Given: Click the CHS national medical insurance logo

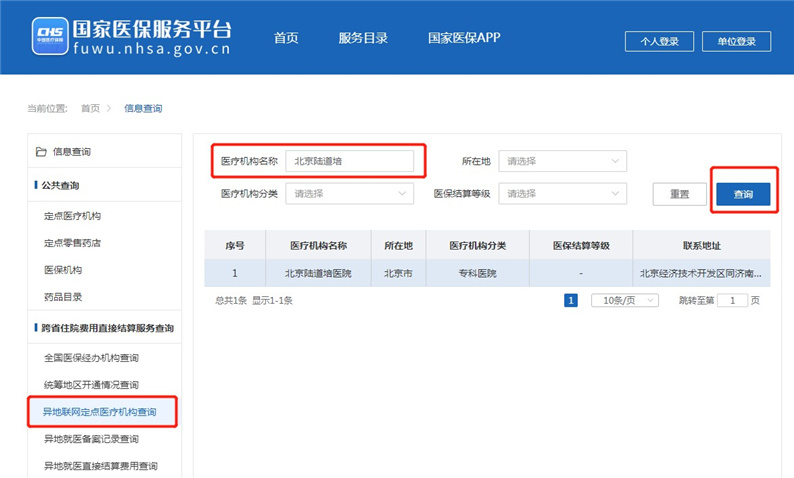Looking at the screenshot, I should (48, 37).
